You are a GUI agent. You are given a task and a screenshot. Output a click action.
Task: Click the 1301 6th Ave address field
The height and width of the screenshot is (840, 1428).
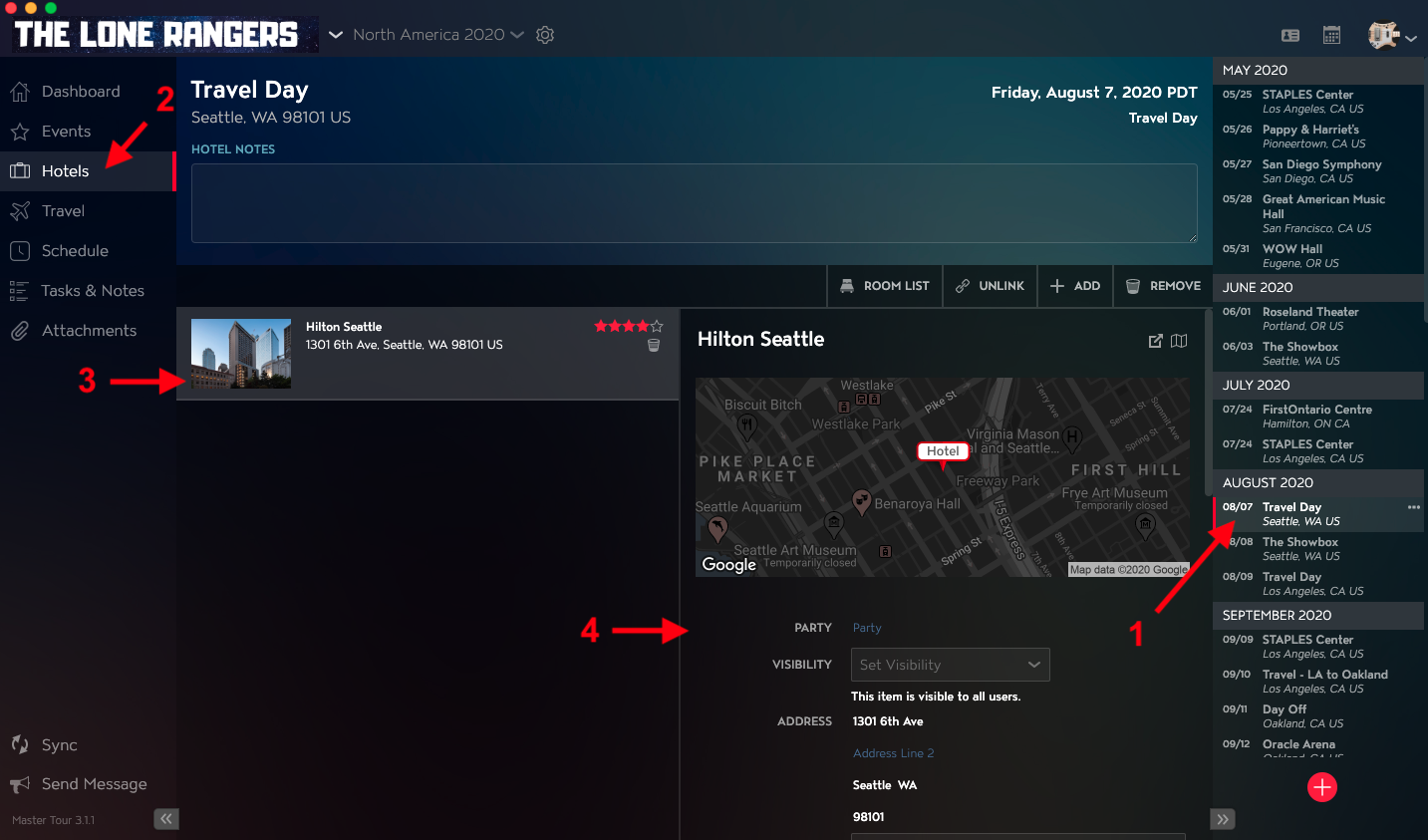point(888,721)
